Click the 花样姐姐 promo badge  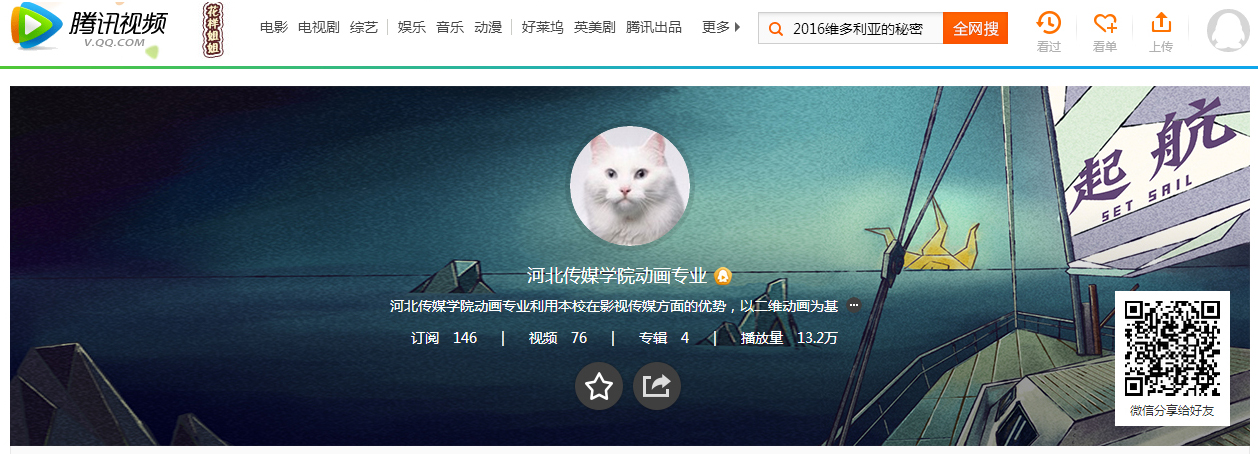212,29
